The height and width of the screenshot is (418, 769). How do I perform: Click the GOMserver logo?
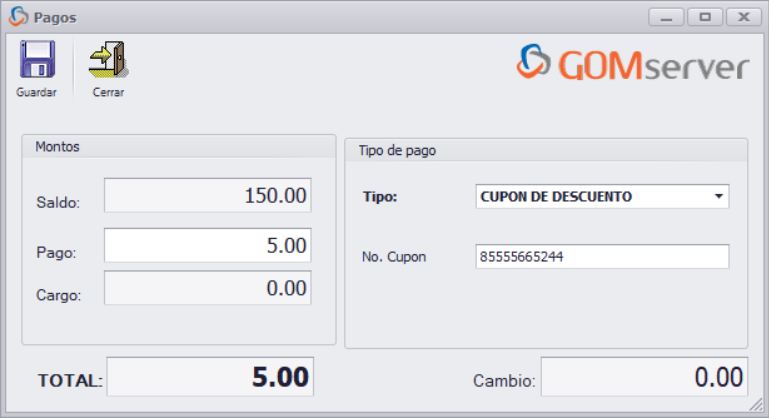[633, 62]
